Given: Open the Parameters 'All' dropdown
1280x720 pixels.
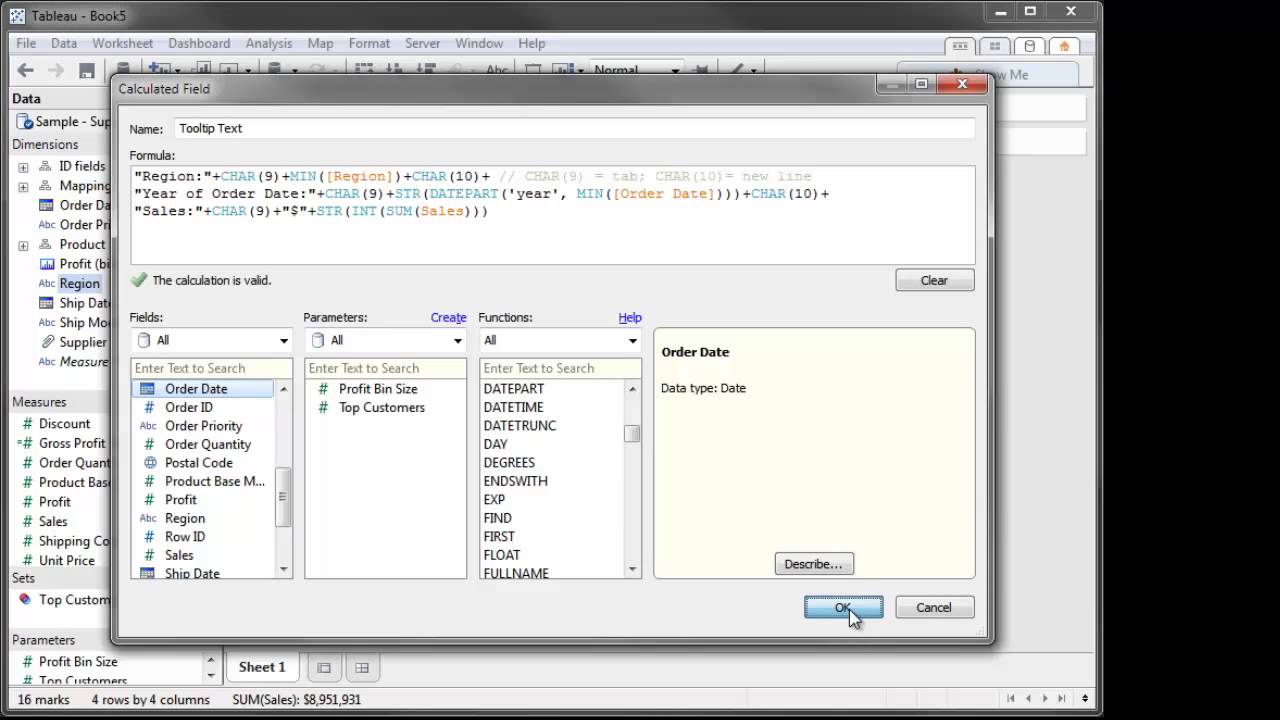Looking at the screenshot, I should pos(385,340).
